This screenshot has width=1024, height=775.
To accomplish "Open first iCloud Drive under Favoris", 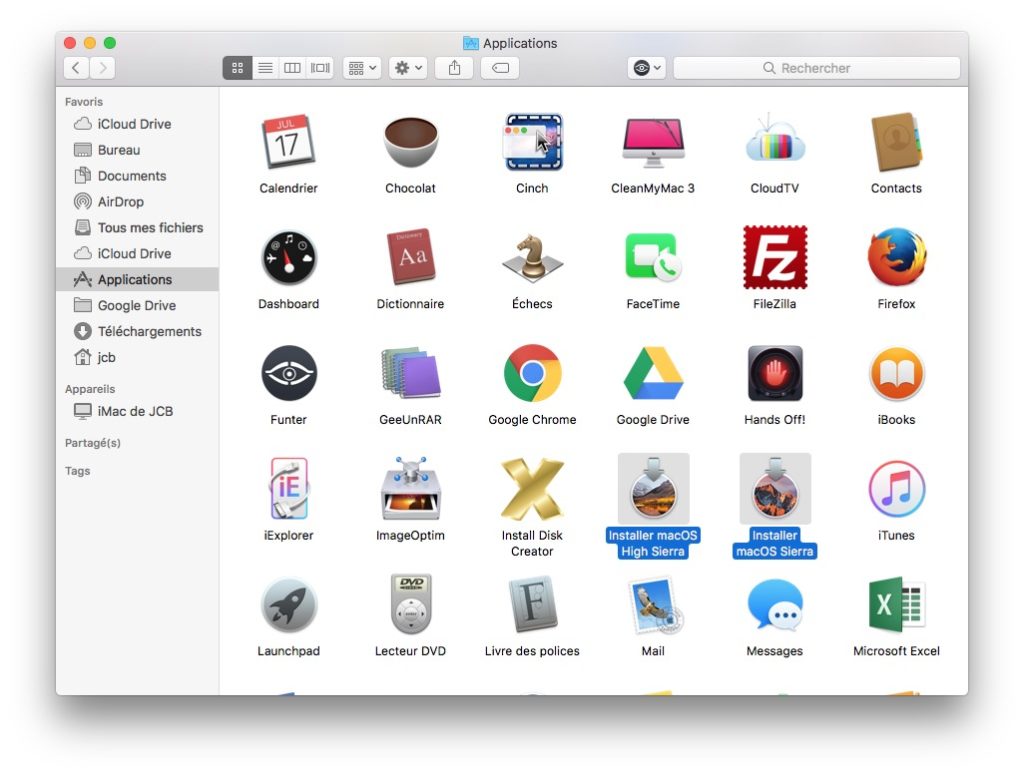I will pyautogui.click(x=137, y=124).
